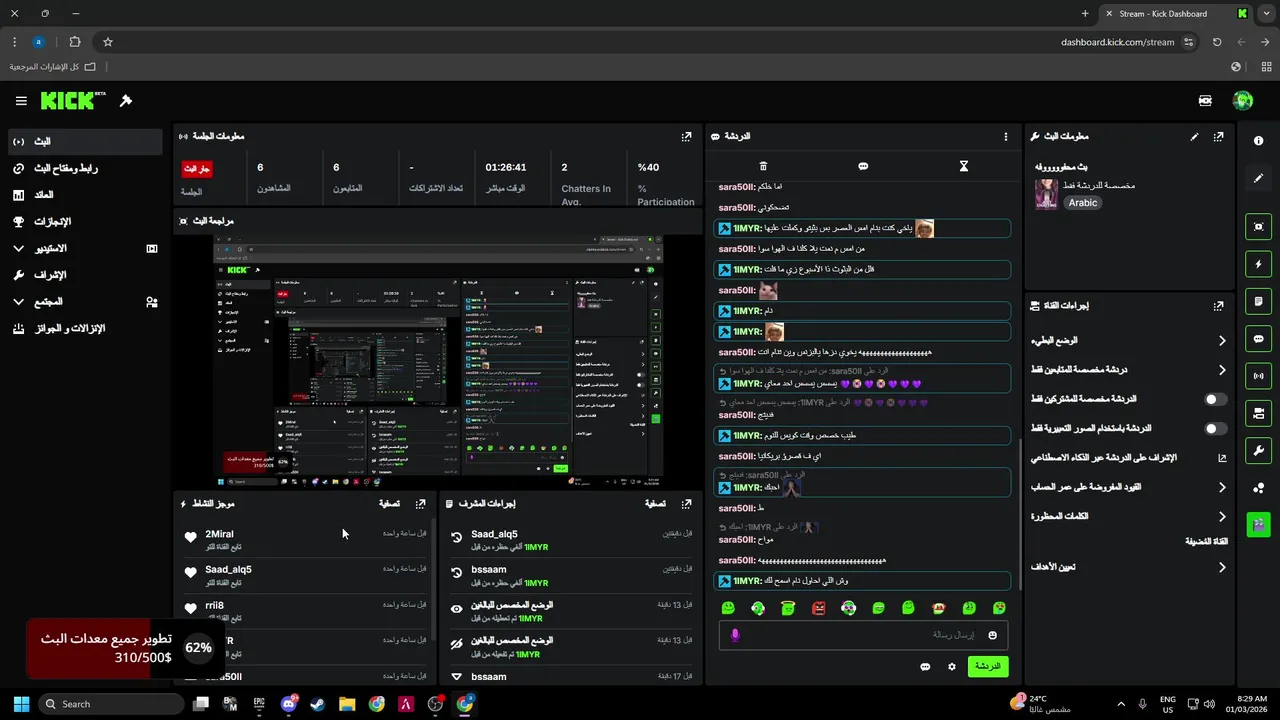The width and height of the screenshot is (1280, 720).
Task: Click the message input field
Action: (863, 635)
